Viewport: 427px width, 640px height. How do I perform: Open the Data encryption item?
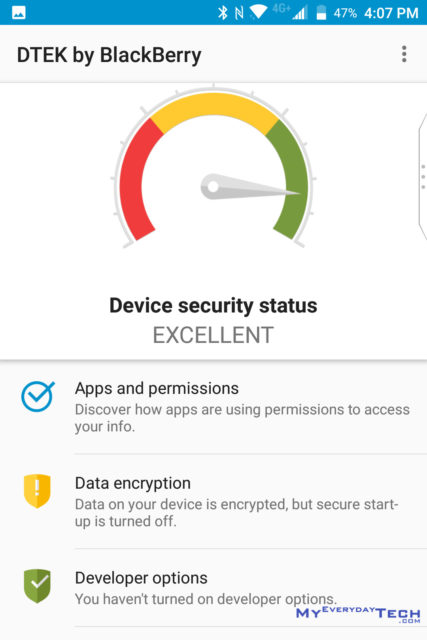(214, 501)
